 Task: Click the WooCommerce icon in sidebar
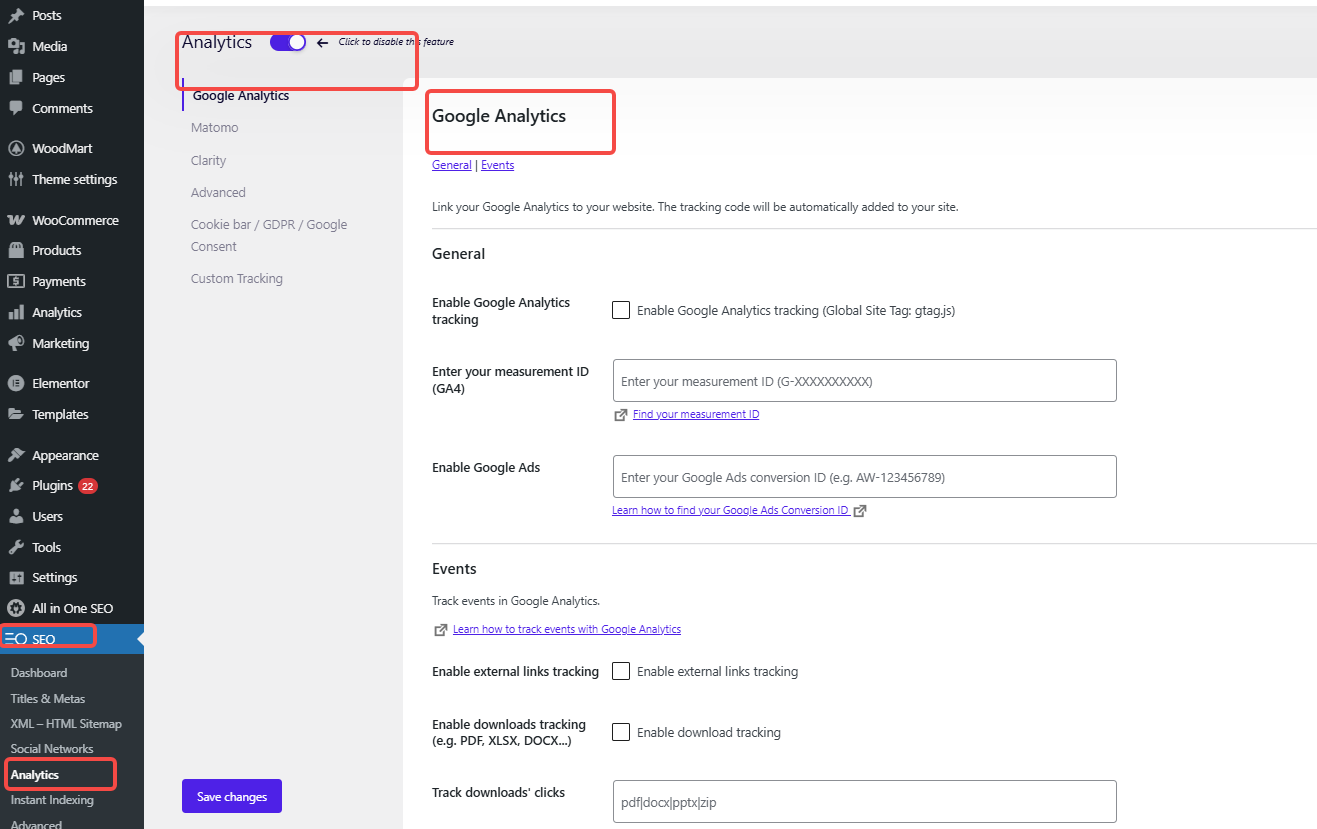[16, 220]
